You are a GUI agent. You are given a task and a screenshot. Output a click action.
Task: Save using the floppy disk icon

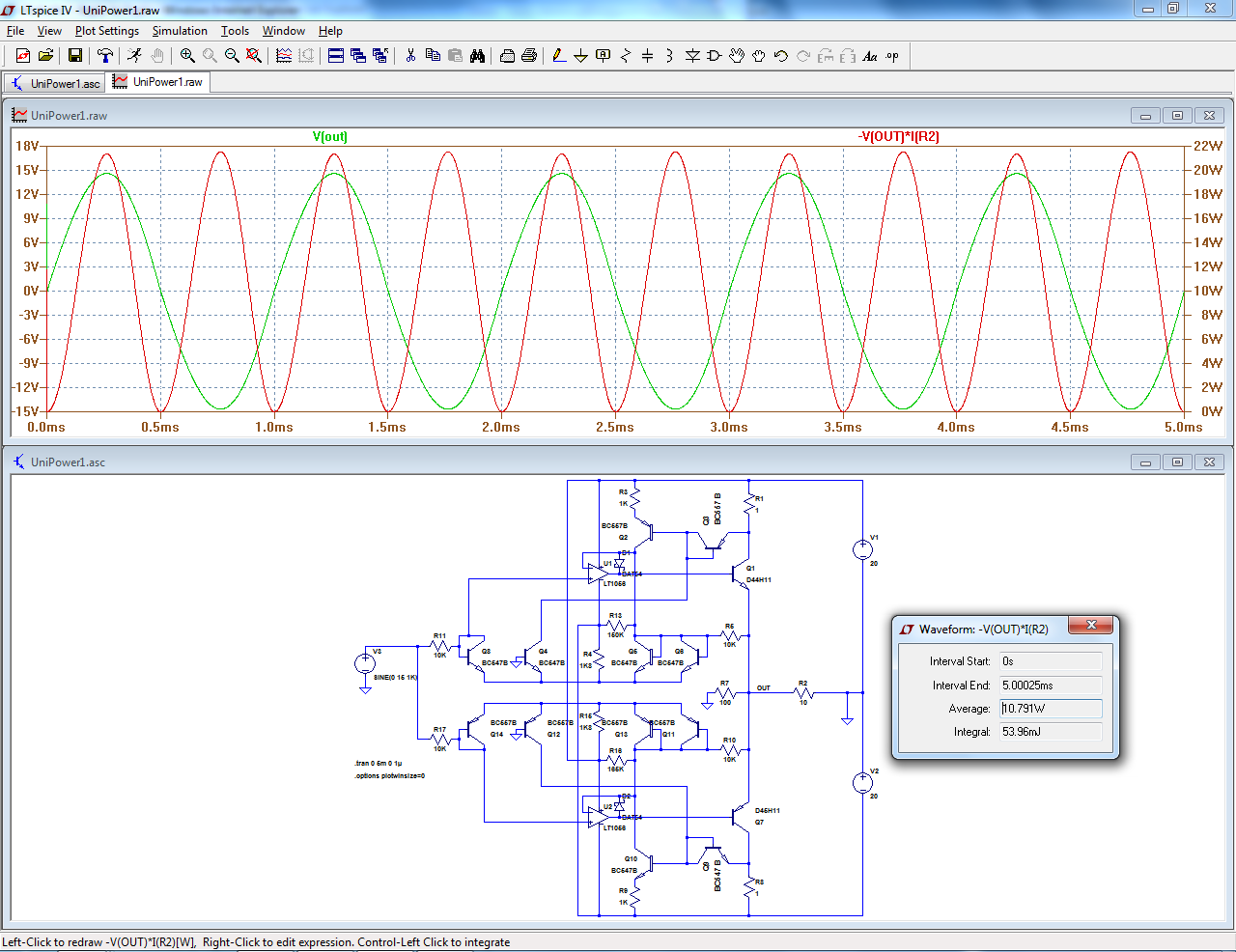pos(75,56)
